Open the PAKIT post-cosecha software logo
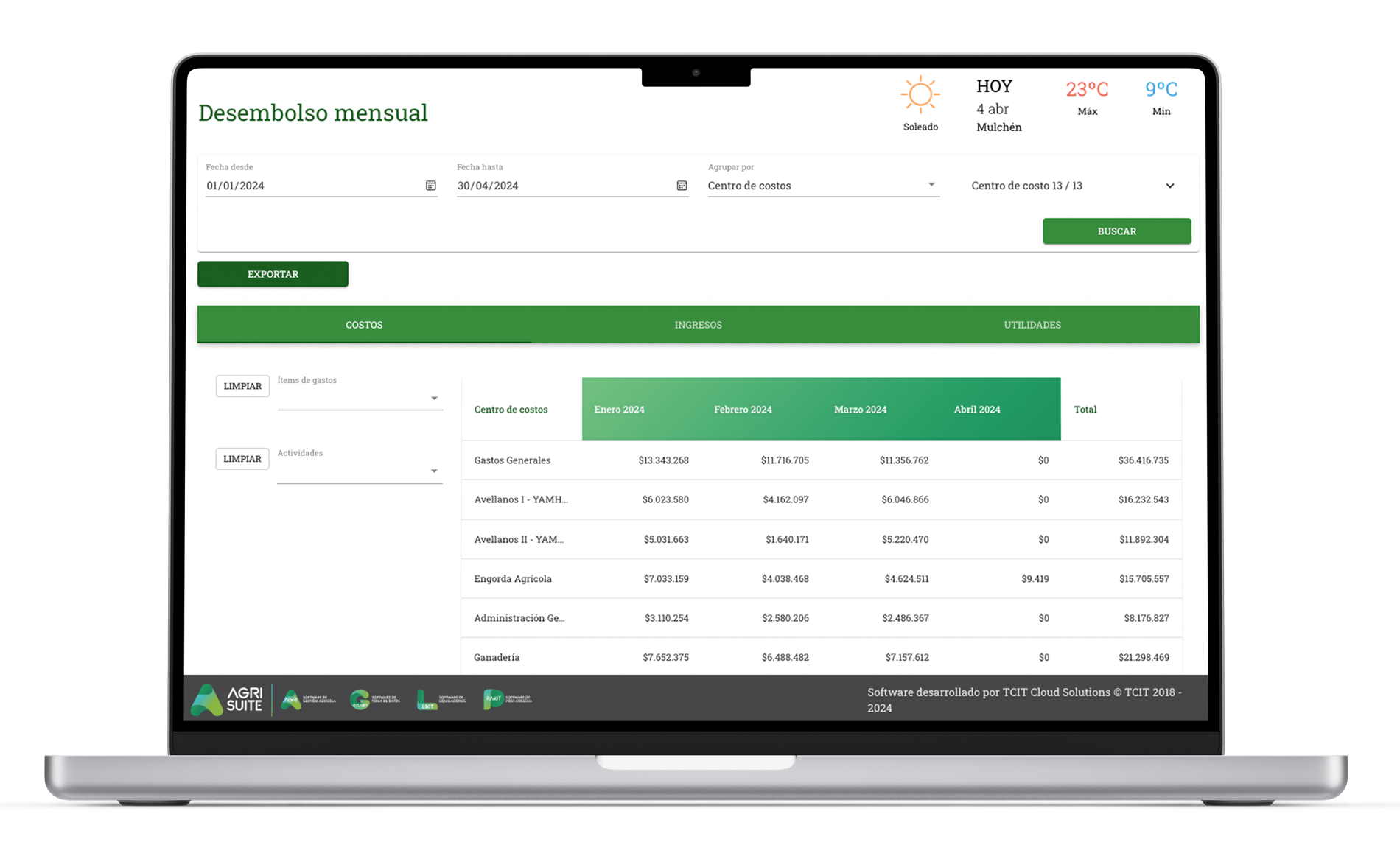1400x842 pixels. click(507, 700)
